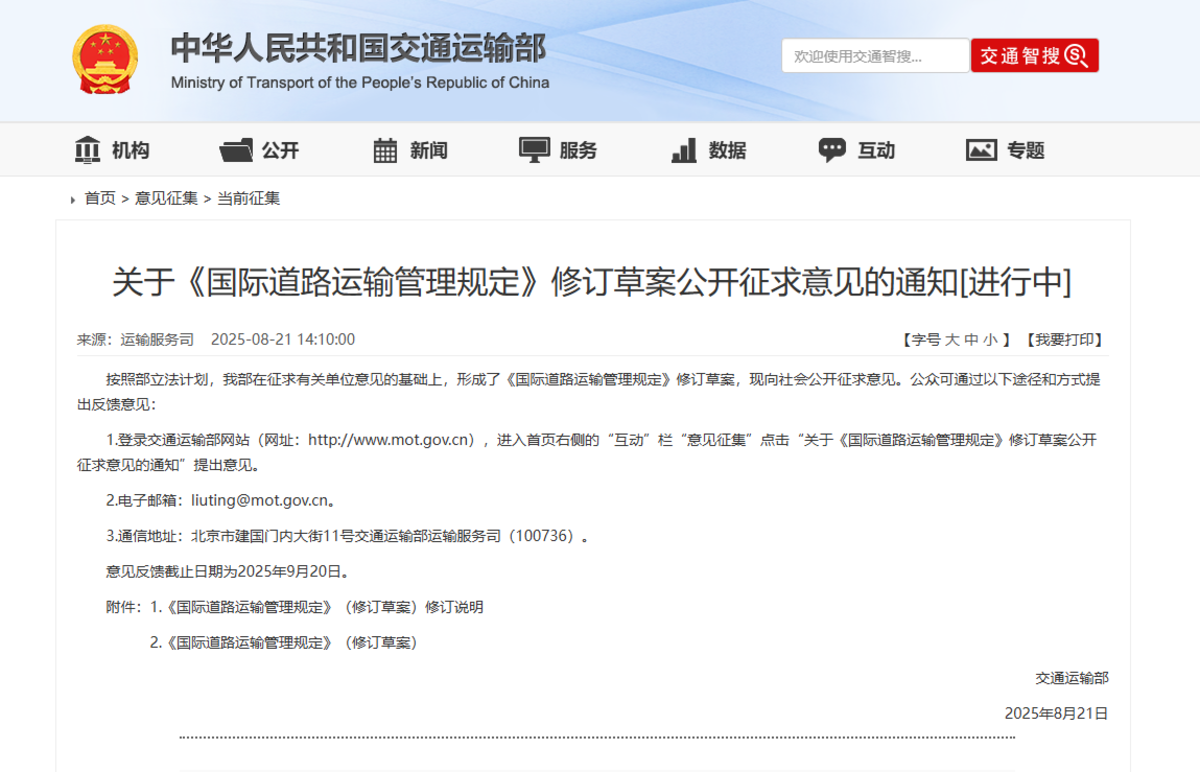Click the 专题 picture icon
Image resolution: width=1200 pixels, height=772 pixels.
click(981, 150)
